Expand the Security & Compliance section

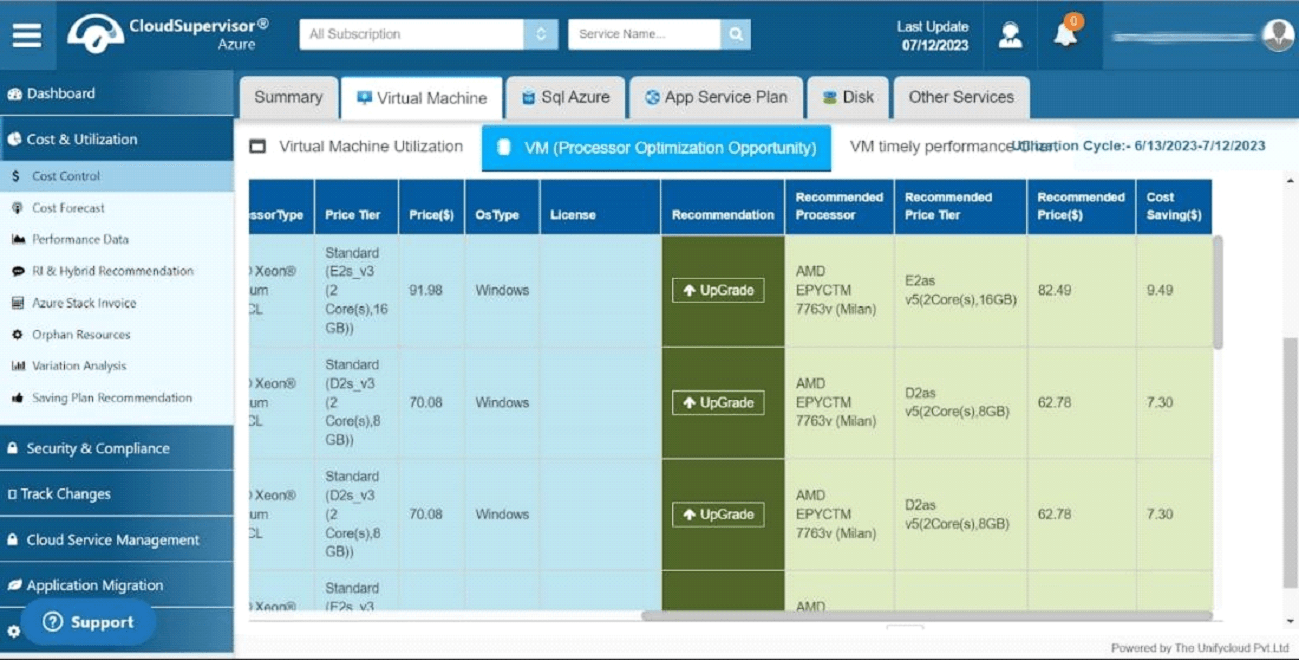(x=117, y=448)
